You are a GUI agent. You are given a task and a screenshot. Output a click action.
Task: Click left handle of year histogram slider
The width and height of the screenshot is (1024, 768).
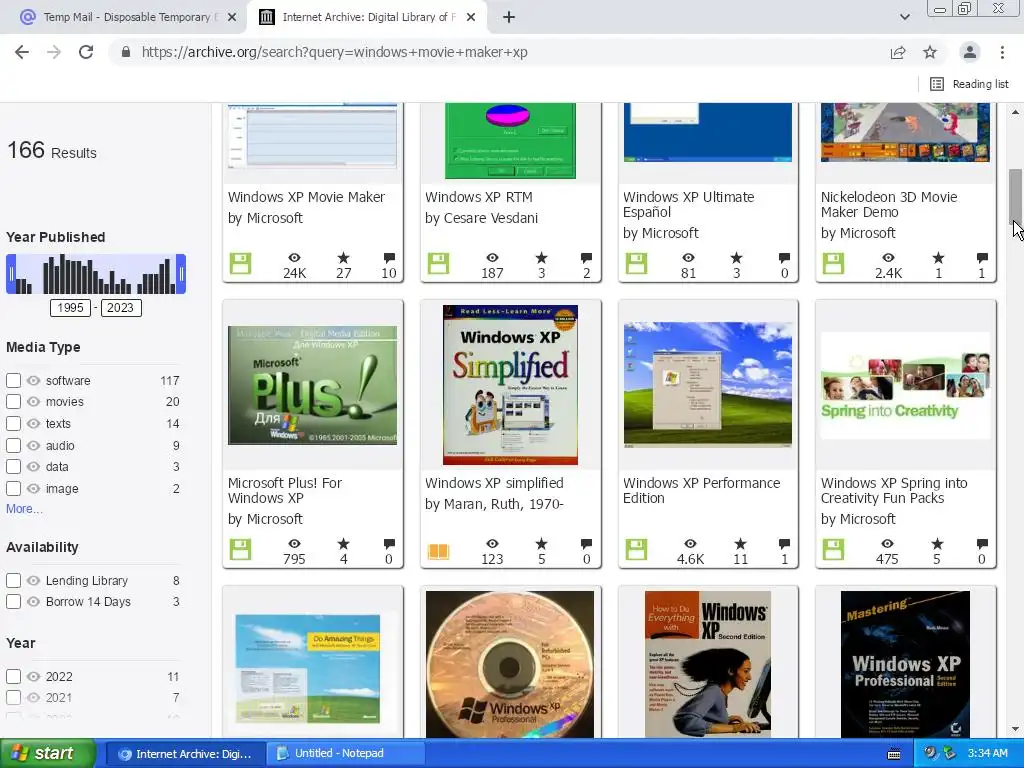pos(10,274)
